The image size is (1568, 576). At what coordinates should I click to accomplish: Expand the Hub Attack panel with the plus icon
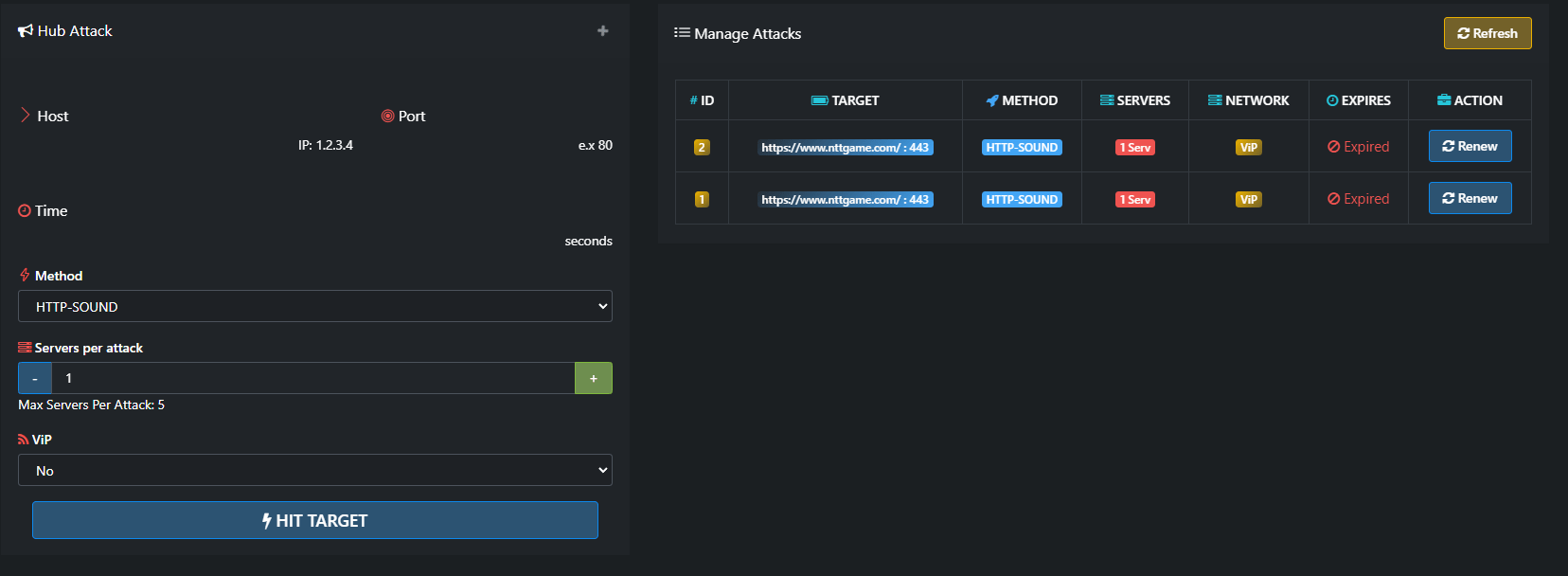[603, 31]
